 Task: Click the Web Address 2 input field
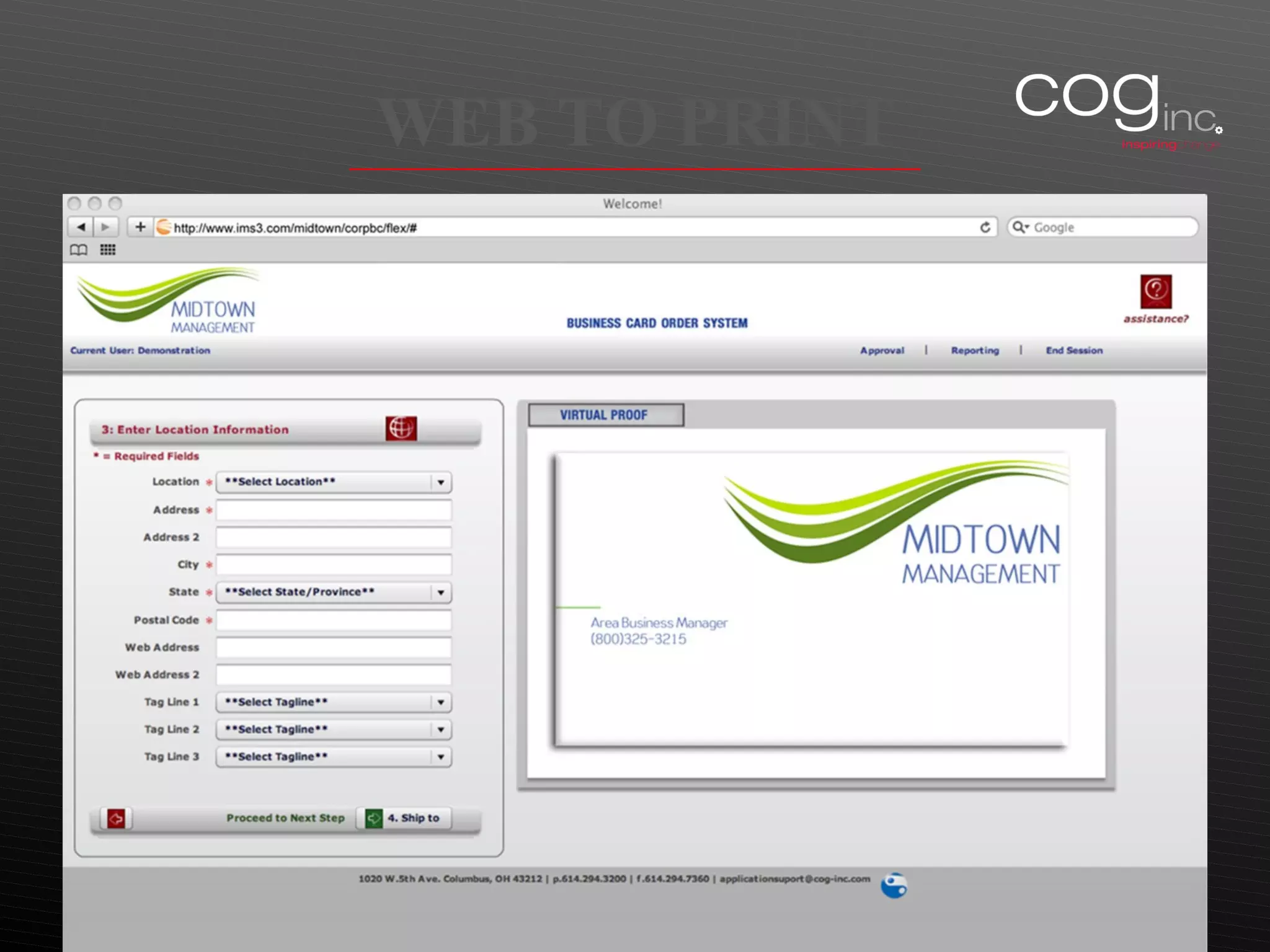click(334, 675)
